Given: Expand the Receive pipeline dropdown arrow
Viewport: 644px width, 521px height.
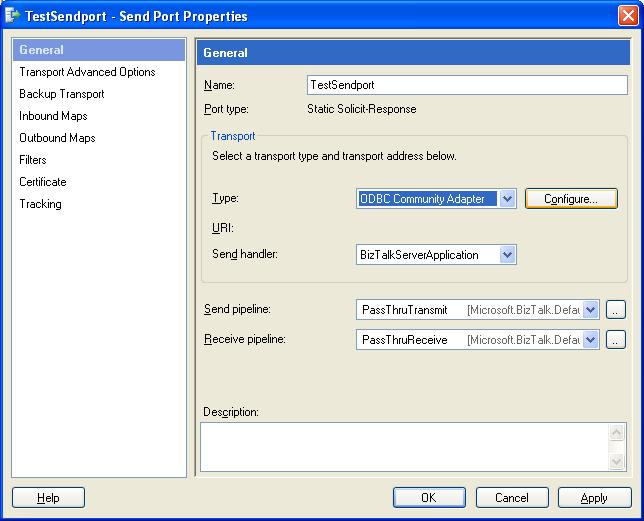Looking at the screenshot, I should [x=591, y=340].
